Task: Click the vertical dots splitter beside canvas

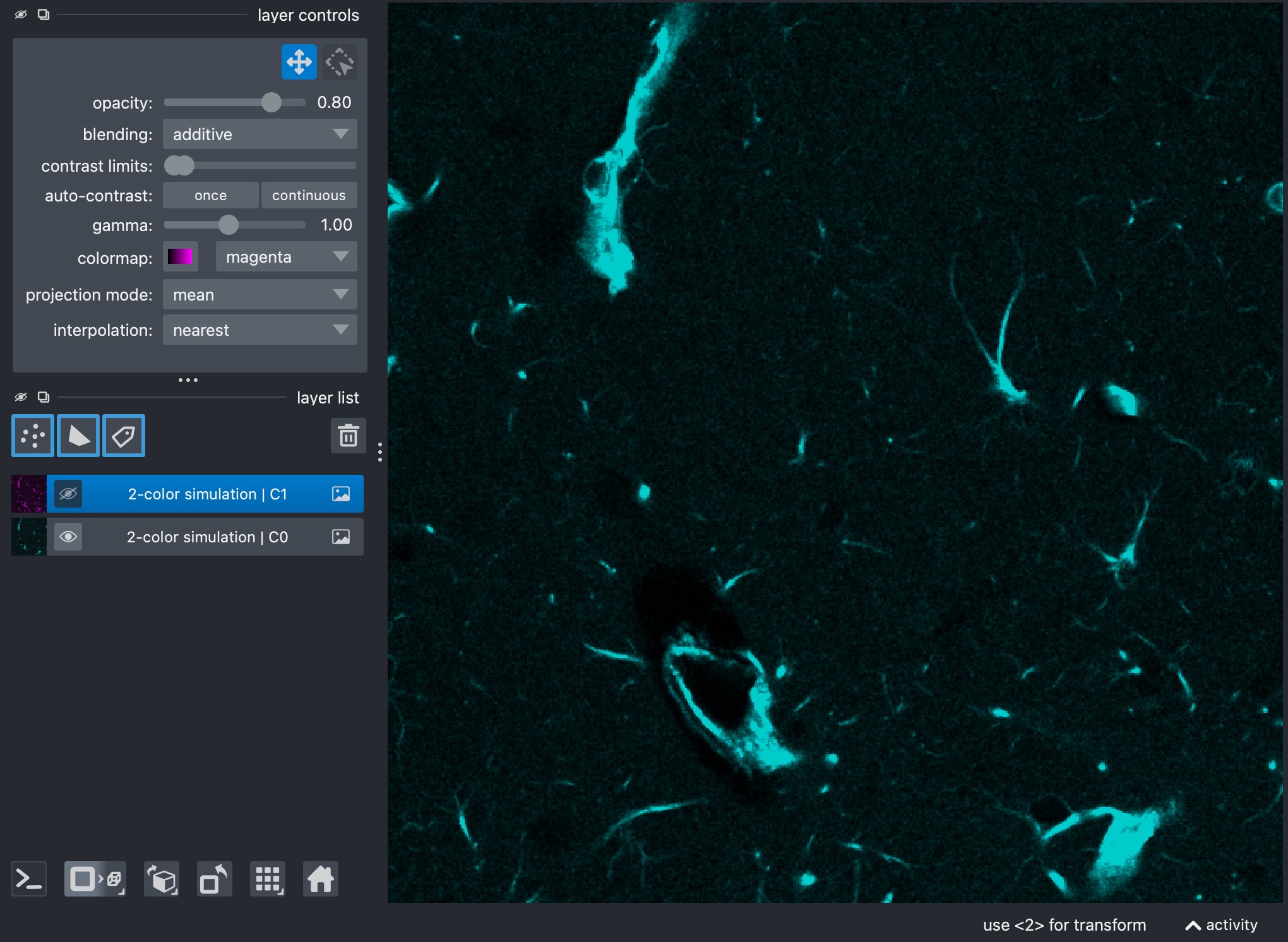Action: (x=379, y=452)
